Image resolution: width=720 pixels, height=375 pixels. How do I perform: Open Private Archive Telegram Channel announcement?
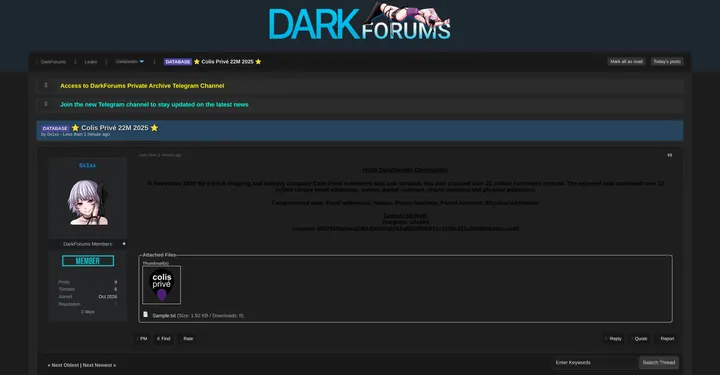point(142,86)
